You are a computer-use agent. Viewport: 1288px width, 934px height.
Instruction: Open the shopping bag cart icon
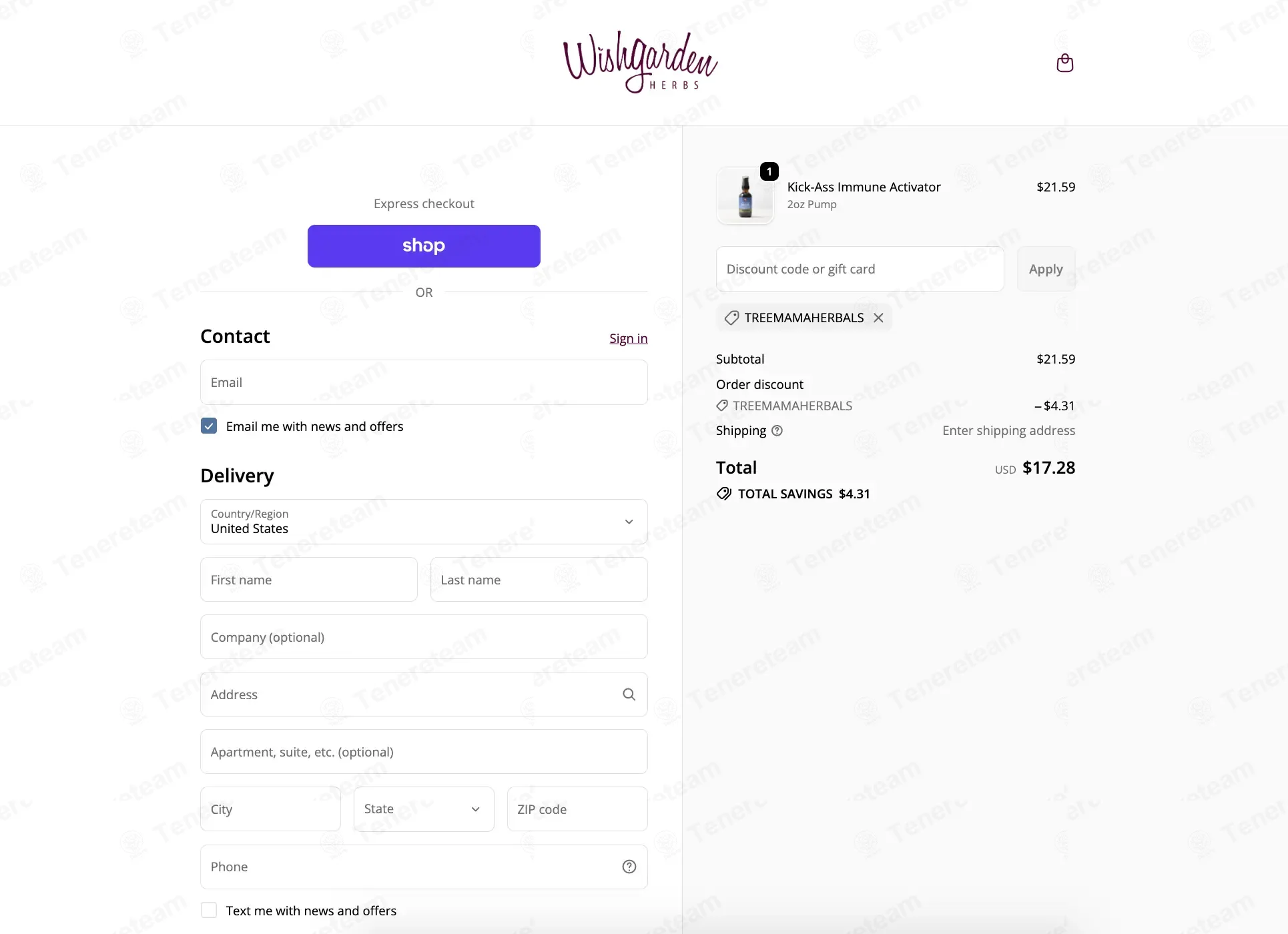click(1064, 63)
